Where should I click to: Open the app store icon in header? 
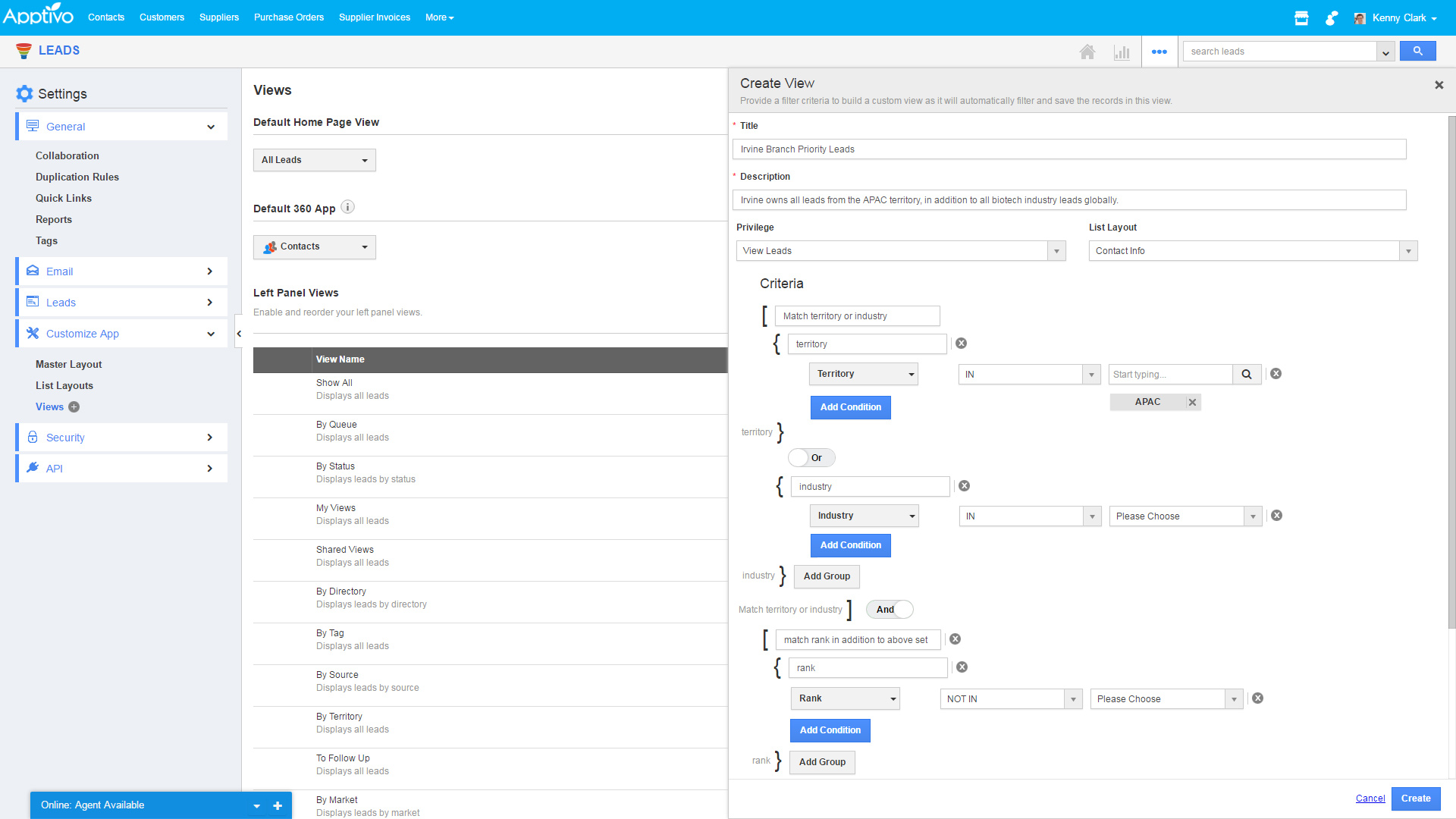tap(1301, 18)
